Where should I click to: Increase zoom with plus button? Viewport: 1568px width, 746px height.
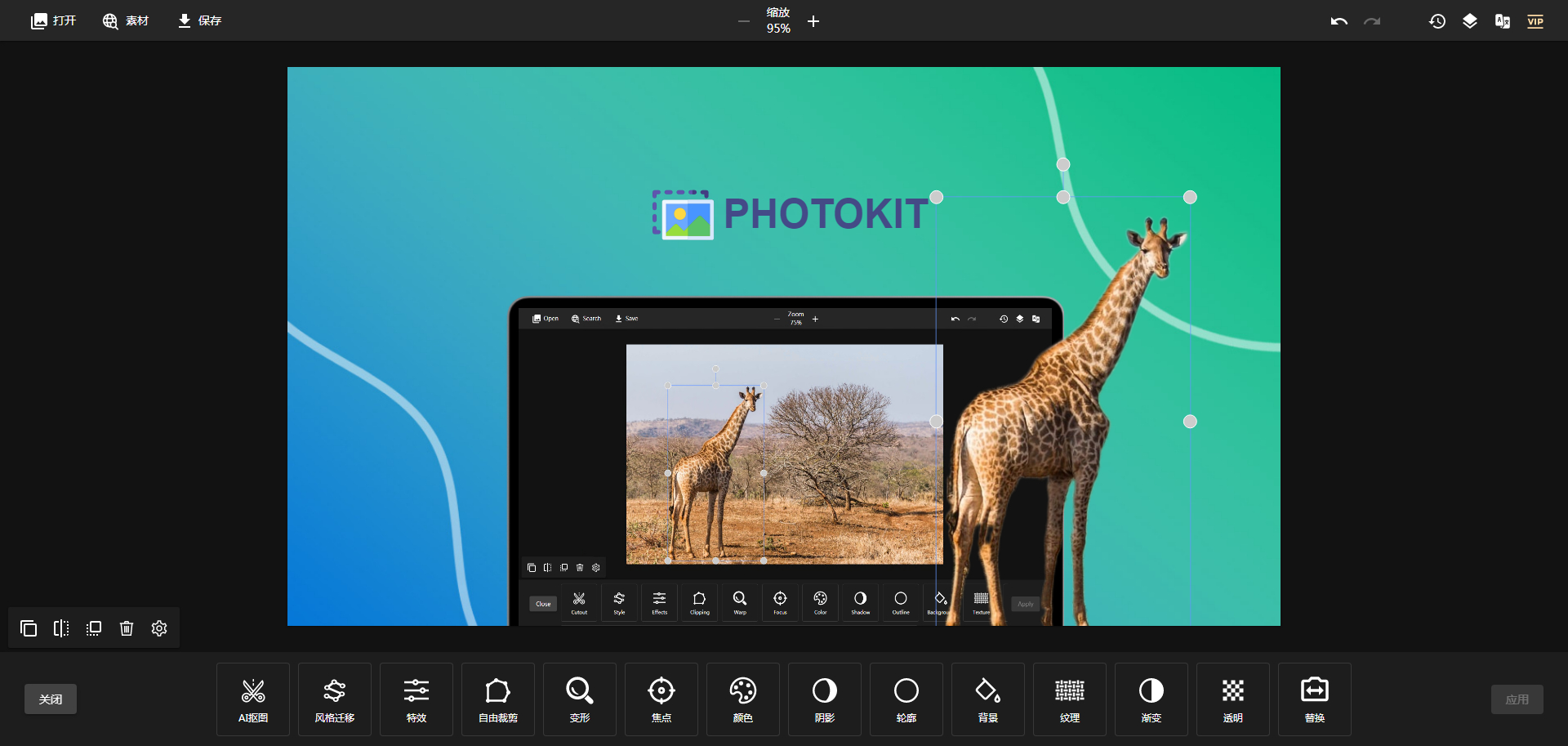[x=813, y=21]
